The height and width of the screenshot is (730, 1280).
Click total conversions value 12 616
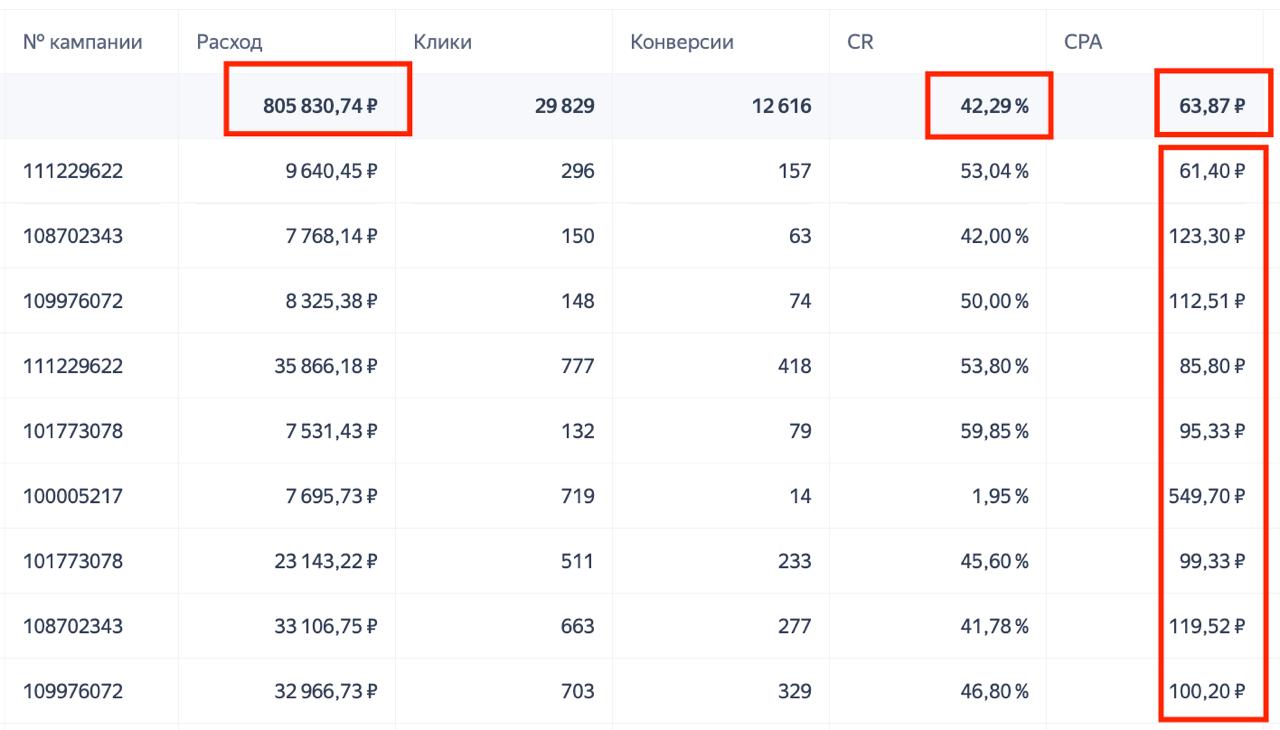(x=782, y=106)
